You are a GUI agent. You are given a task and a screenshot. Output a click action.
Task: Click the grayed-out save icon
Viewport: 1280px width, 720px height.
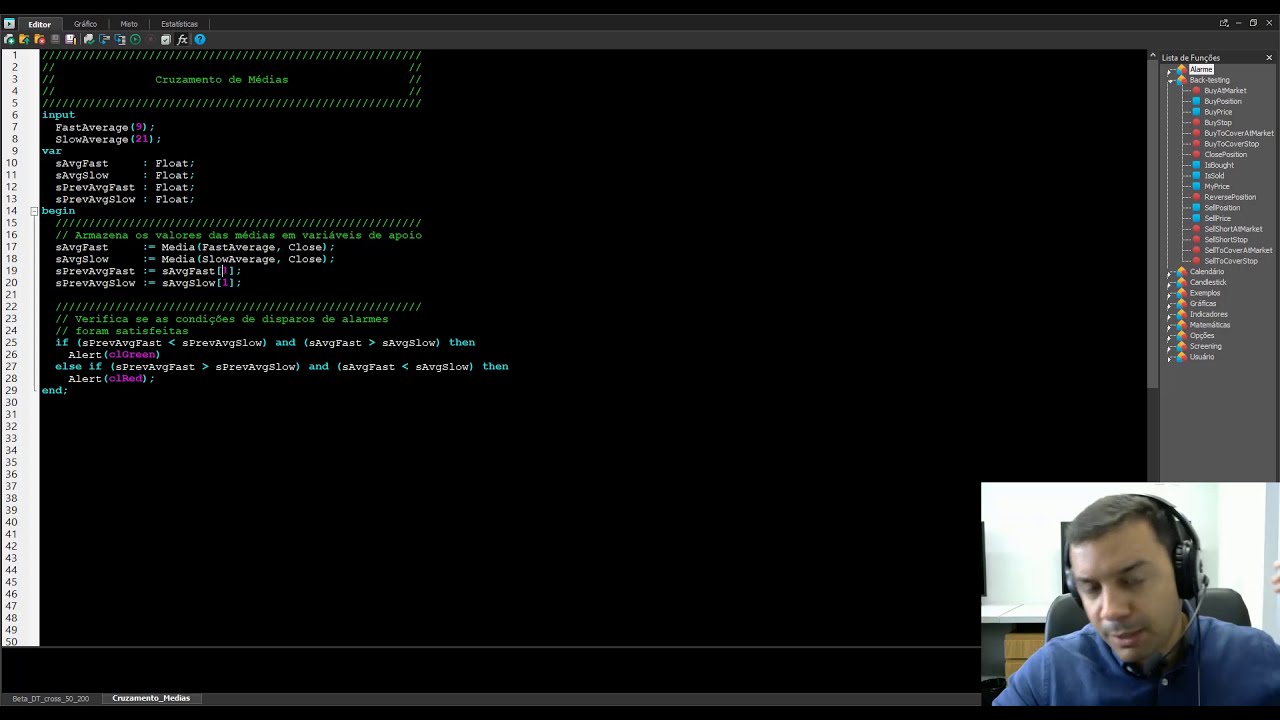click(x=55, y=39)
